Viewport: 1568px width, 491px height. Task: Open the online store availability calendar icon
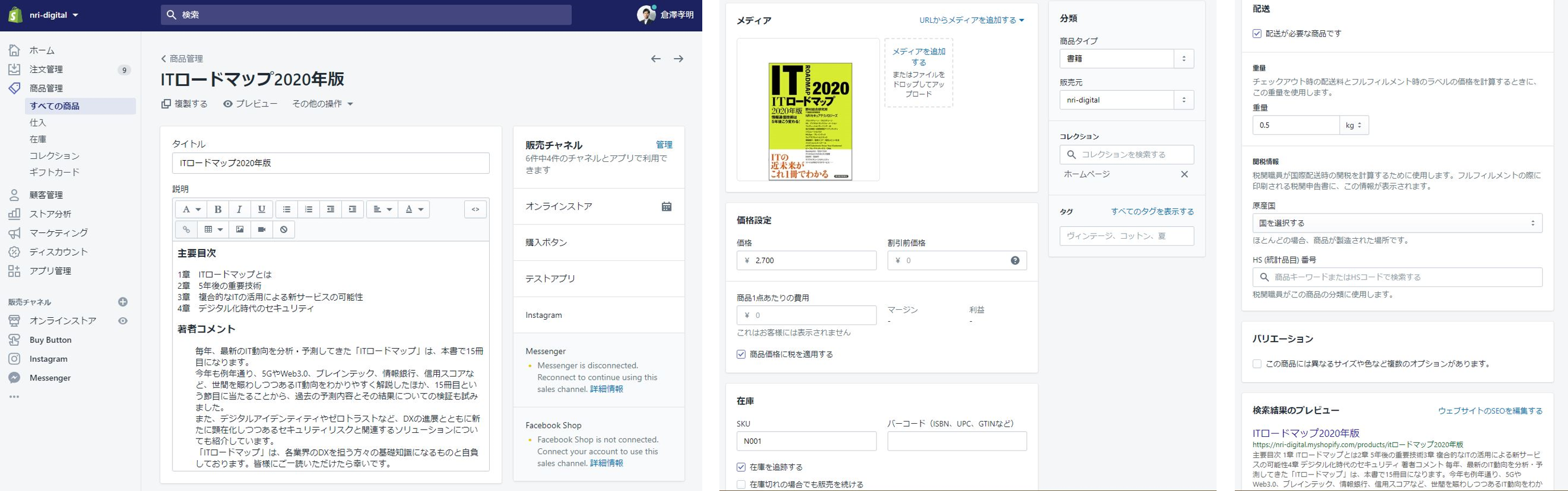666,207
